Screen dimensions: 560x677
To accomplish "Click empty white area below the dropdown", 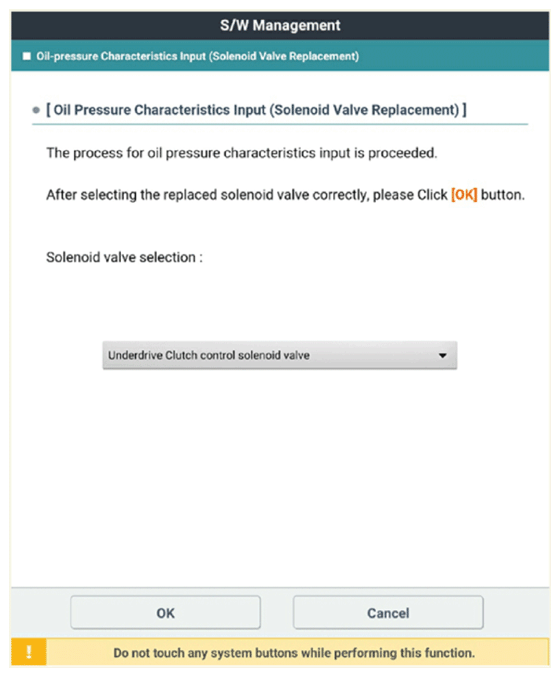I will click(x=280, y=475).
